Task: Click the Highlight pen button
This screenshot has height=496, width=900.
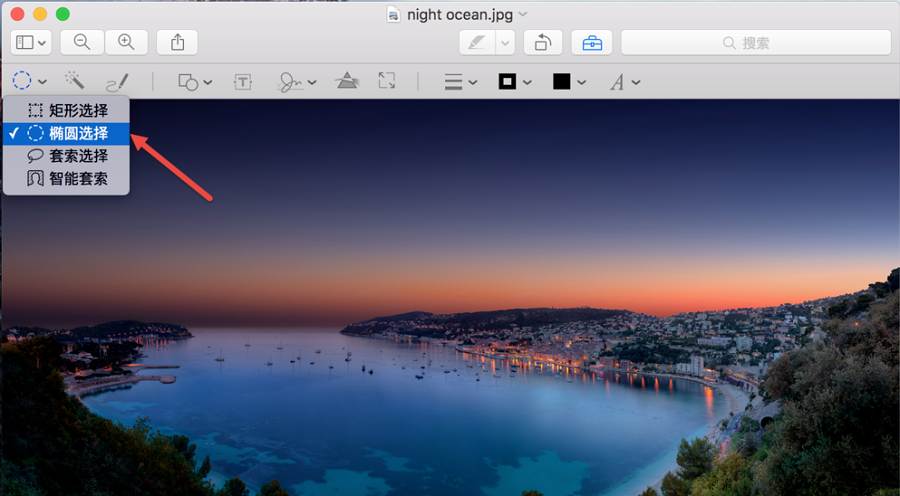Action: click(x=478, y=42)
